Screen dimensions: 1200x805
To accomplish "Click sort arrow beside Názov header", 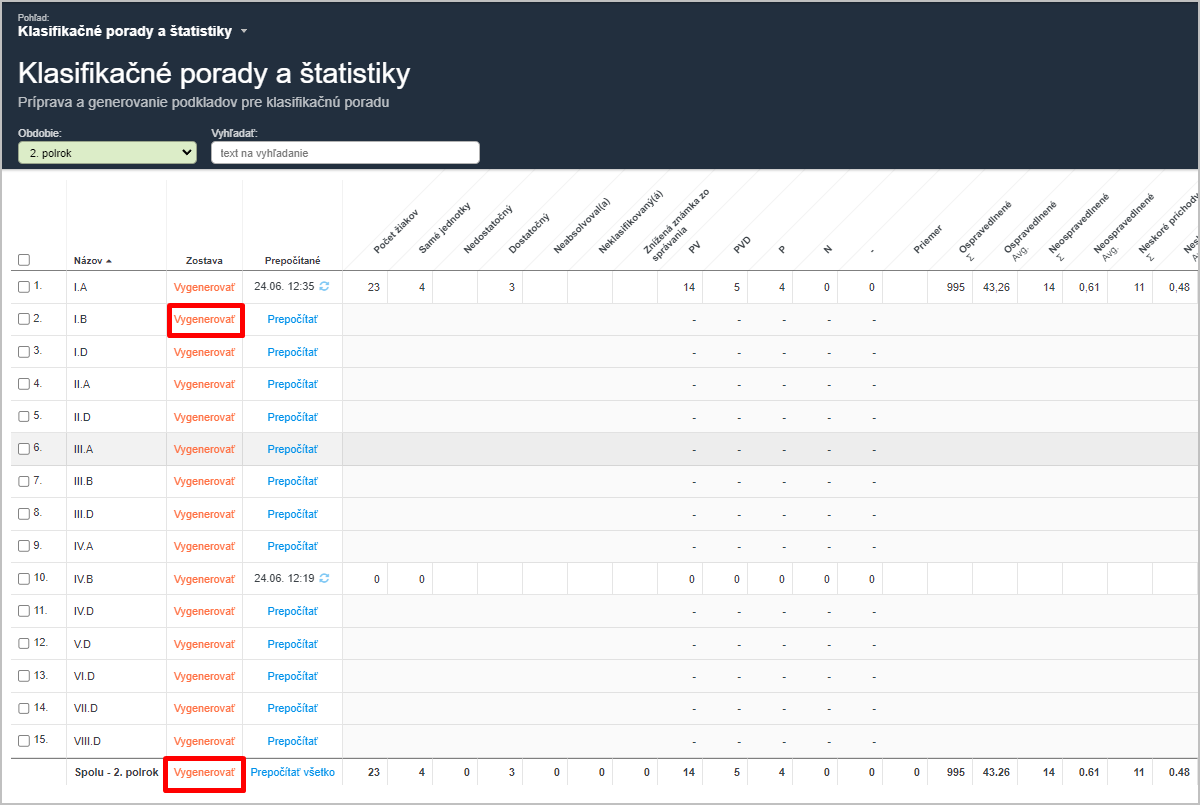I will [x=109, y=261].
